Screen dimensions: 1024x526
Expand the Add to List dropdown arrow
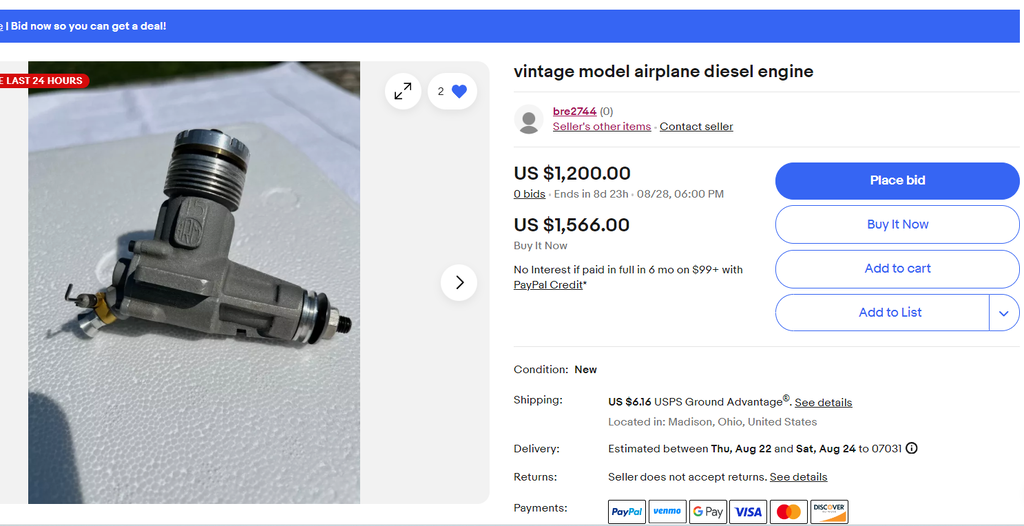click(x=1004, y=313)
